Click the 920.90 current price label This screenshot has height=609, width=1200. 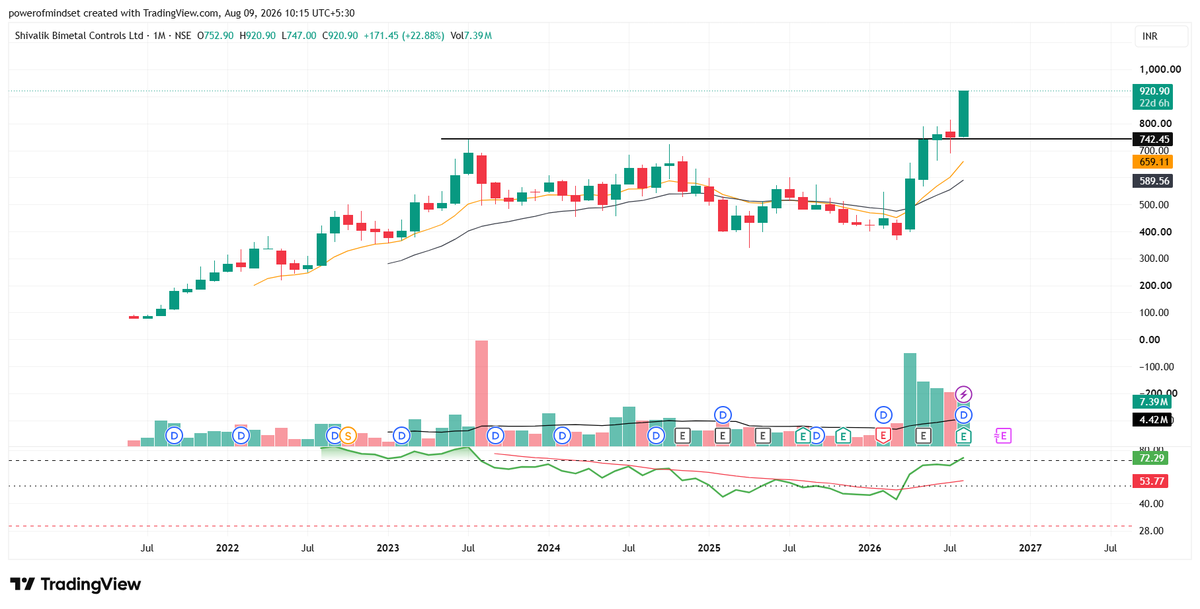click(x=1154, y=90)
